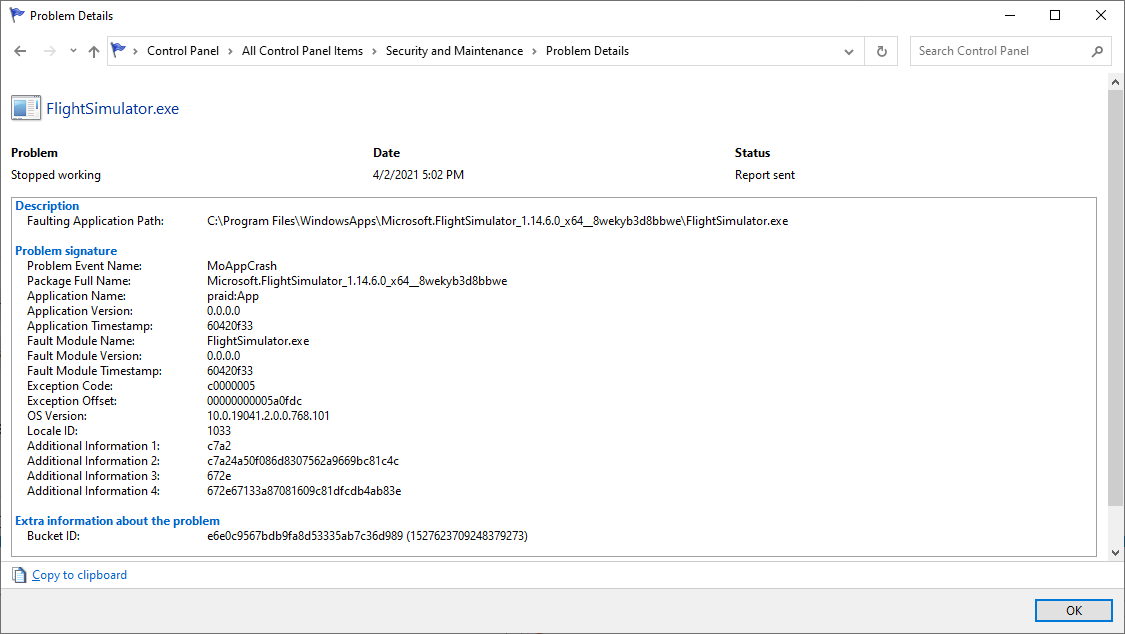The height and width of the screenshot is (634, 1125).
Task: Open Security and Maintenance breadcrumb
Action: [454, 51]
